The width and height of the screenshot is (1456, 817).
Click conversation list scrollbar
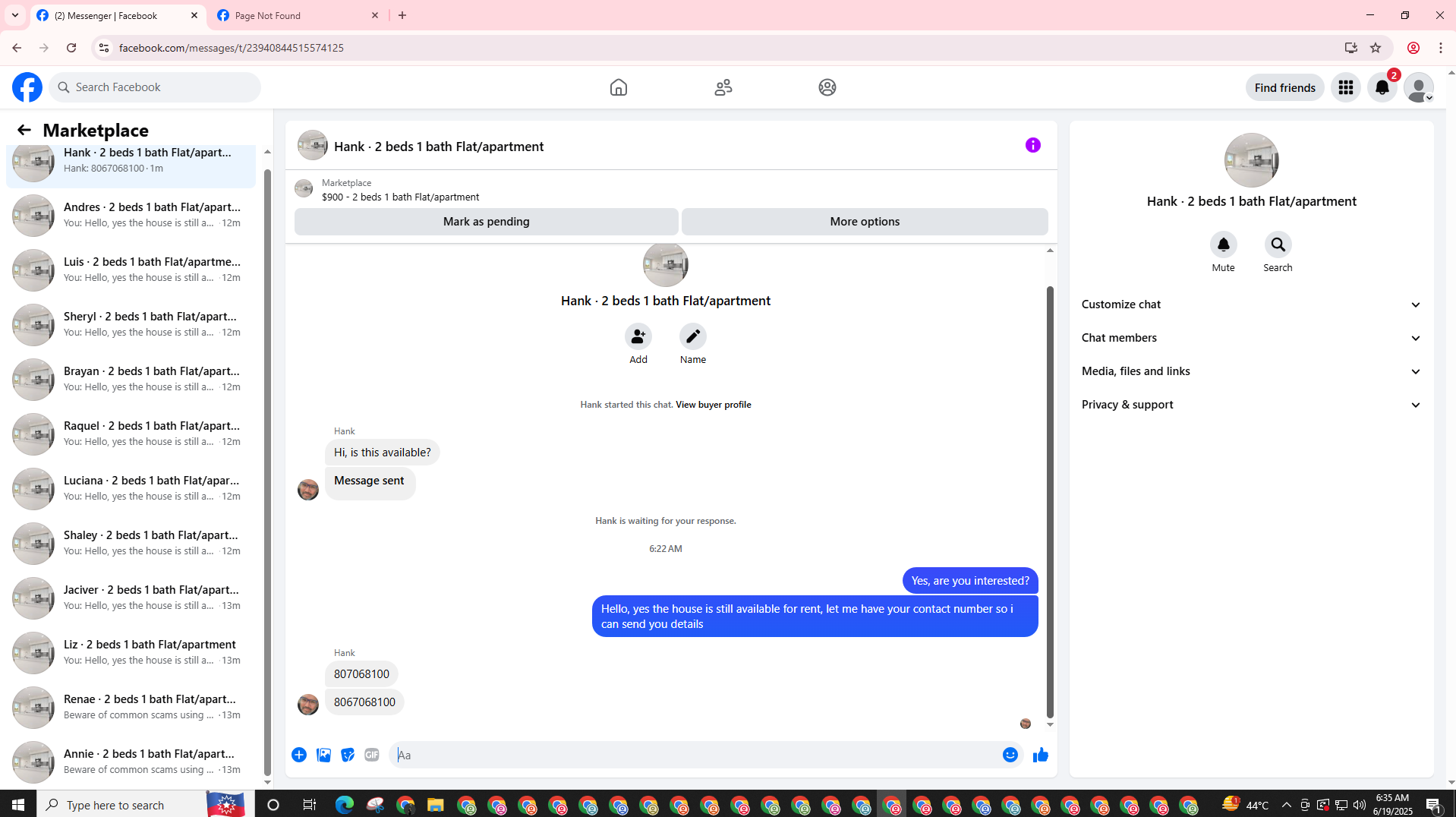(x=267, y=471)
